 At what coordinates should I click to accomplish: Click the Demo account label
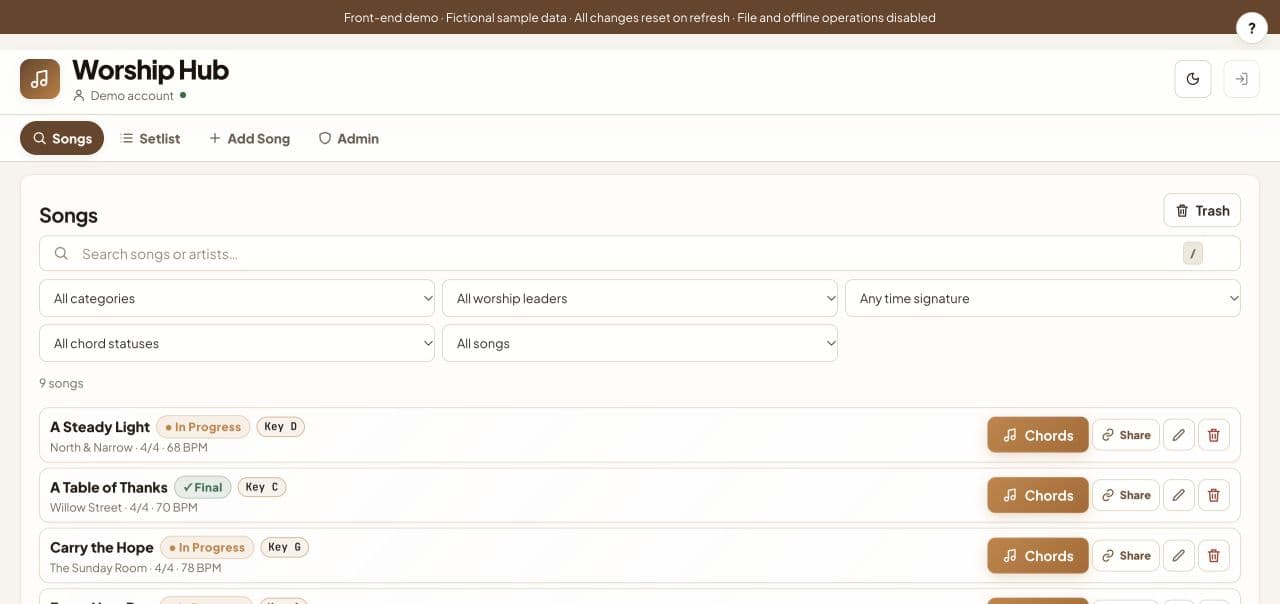click(132, 96)
